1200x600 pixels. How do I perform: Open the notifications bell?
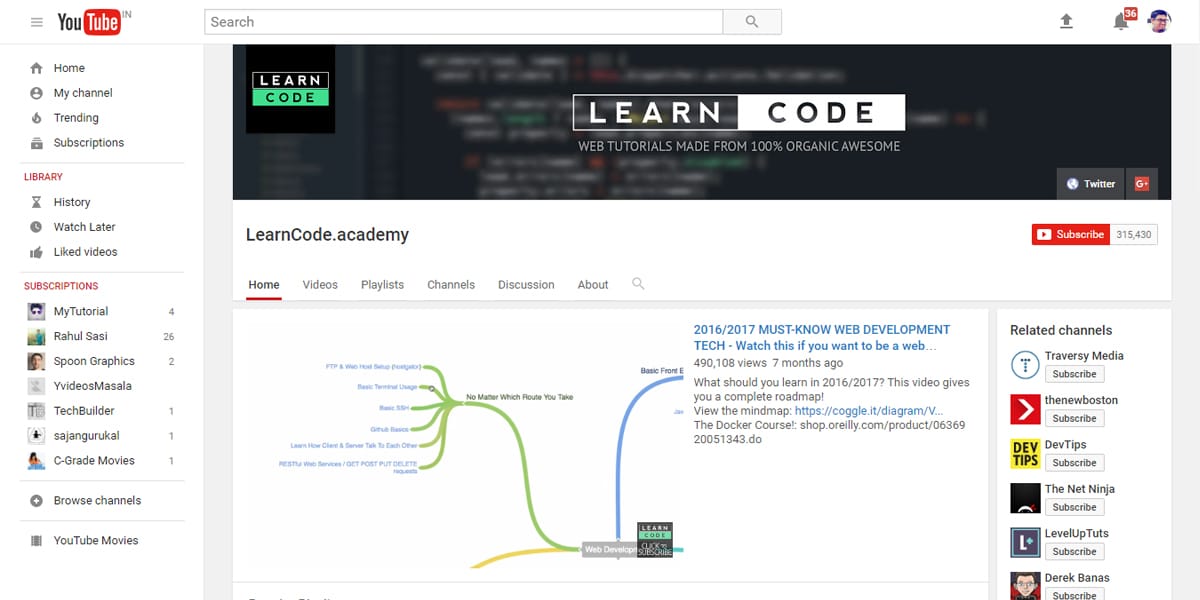1121,22
